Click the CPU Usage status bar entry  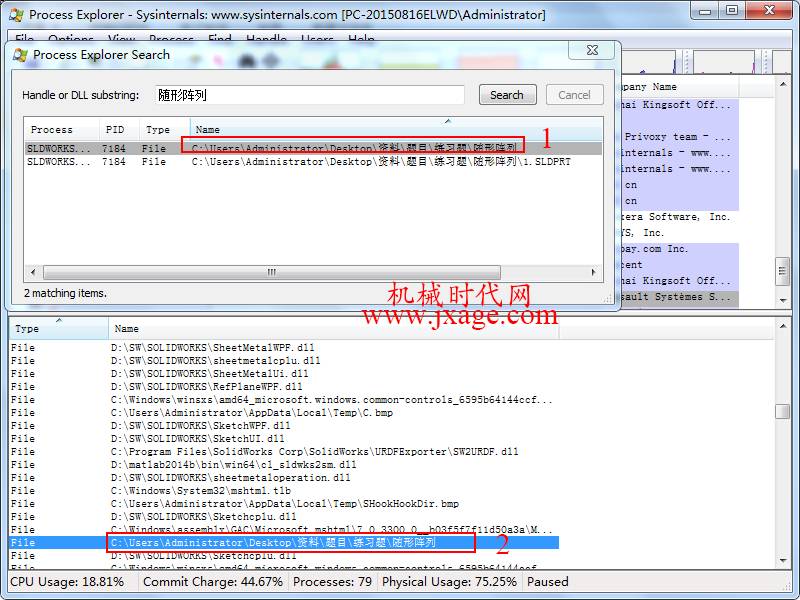tap(67, 582)
